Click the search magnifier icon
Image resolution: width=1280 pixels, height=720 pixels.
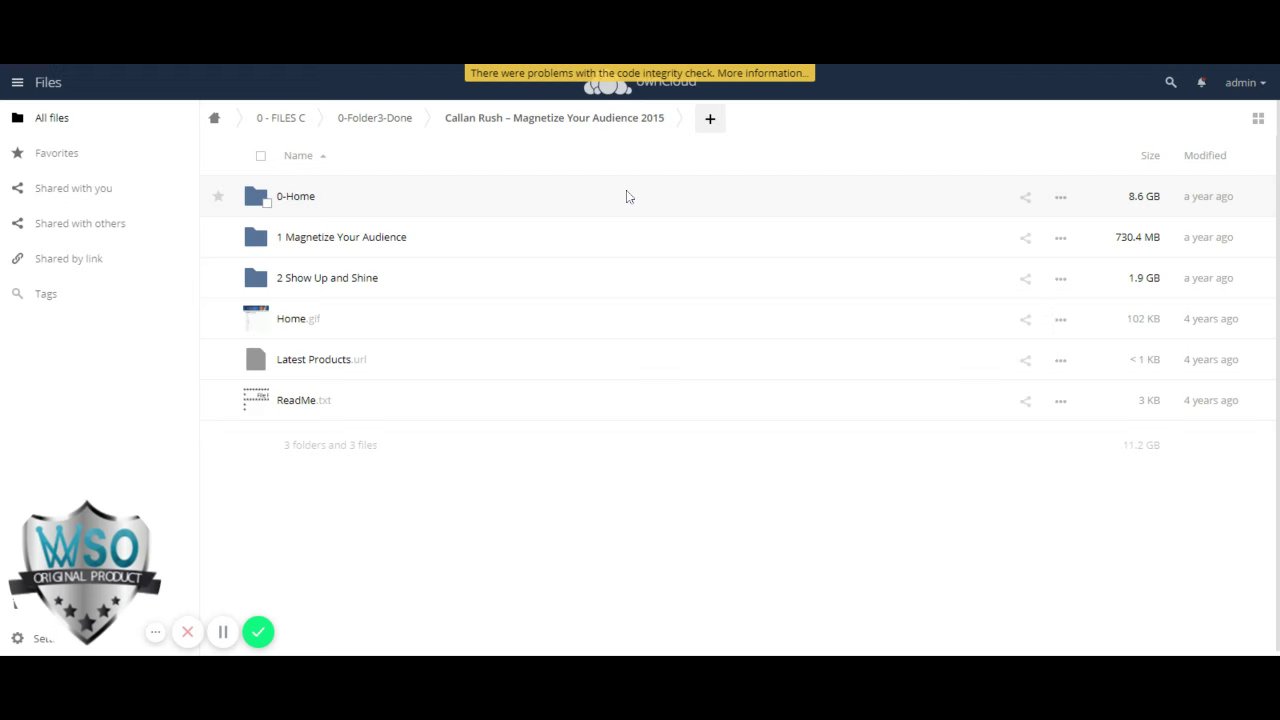pyautogui.click(x=1171, y=83)
